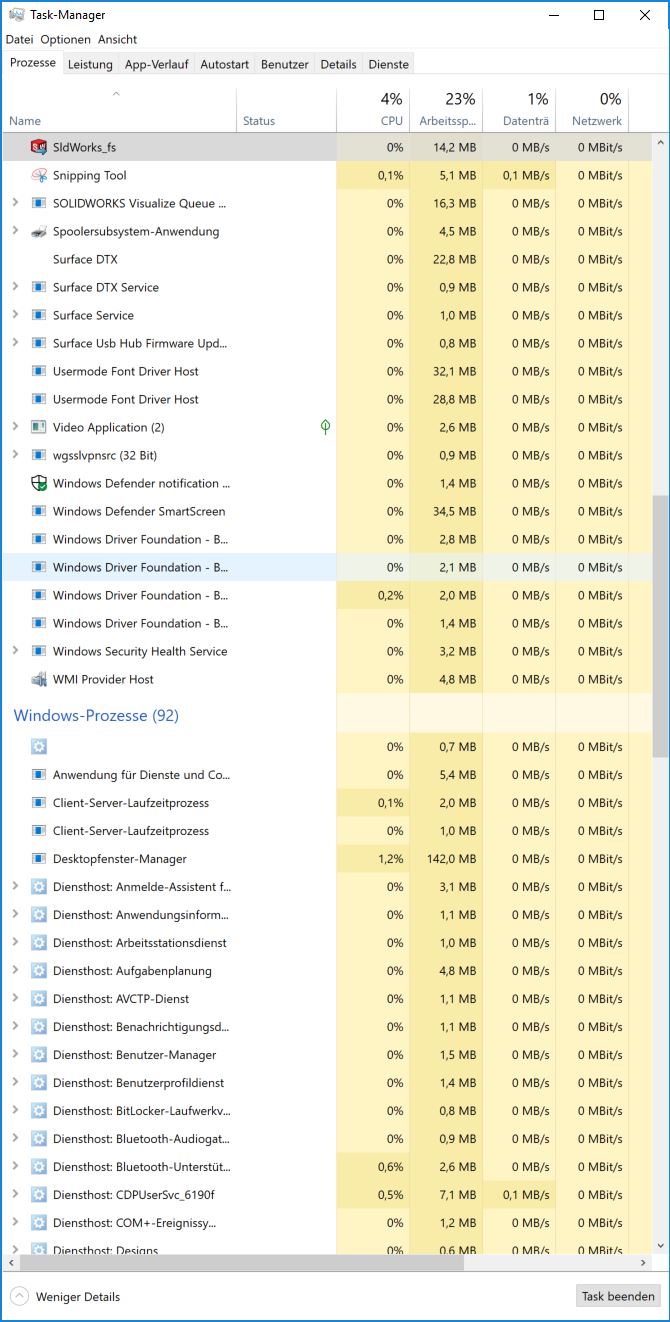
Task: Click the Diensthost: Aufgabenplanung gear icon
Action: pyautogui.click(x=39, y=971)
